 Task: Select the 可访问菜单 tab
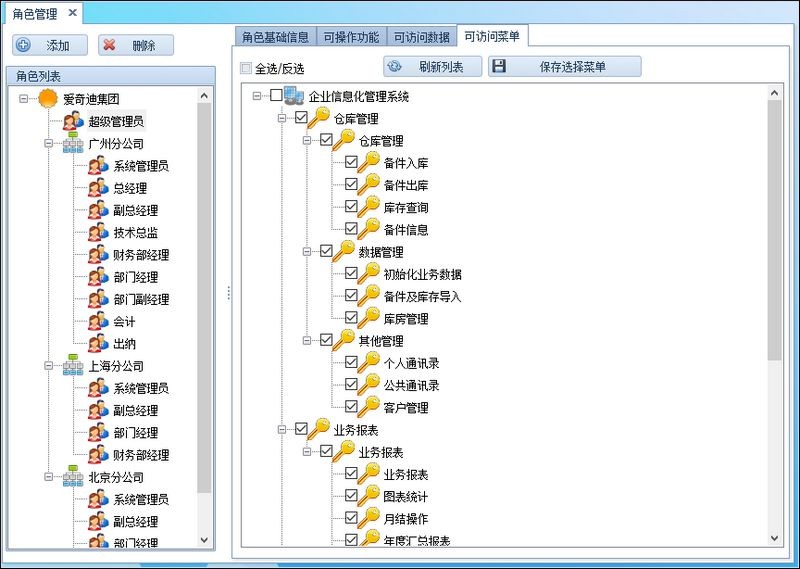[x=492, y=36]
